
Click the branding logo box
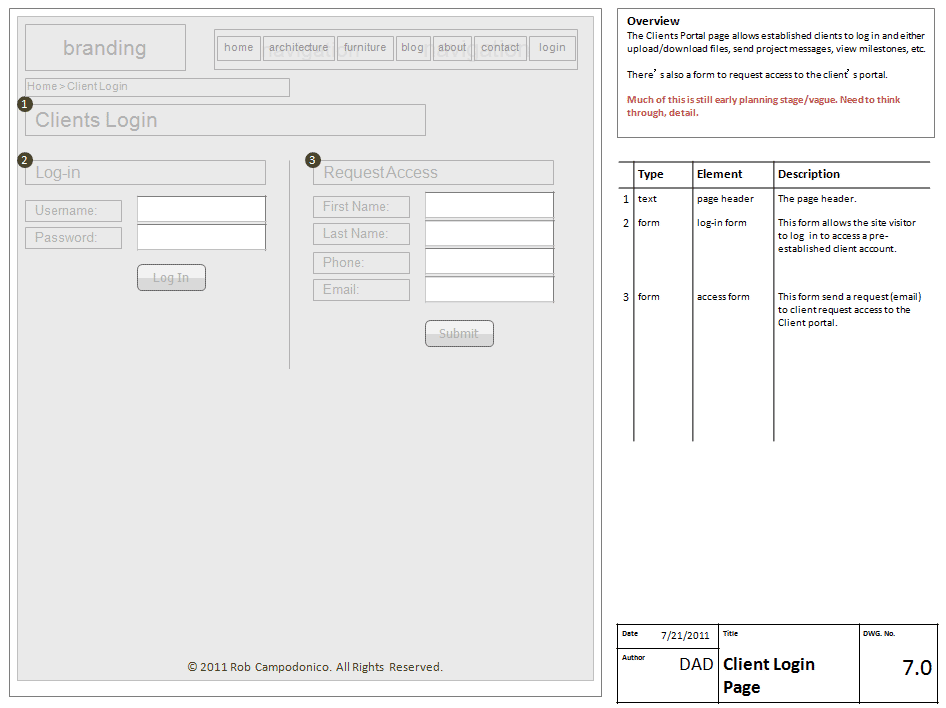click(x=105, y=48)
